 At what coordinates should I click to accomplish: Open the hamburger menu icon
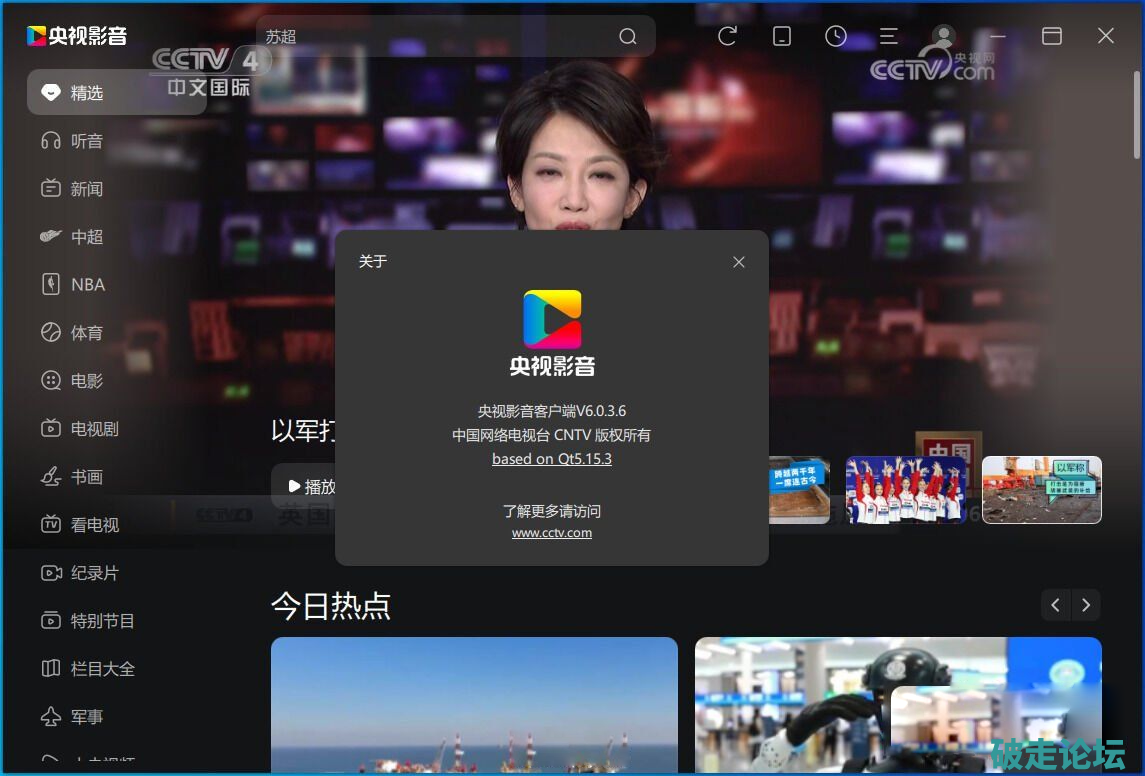coord(888,36)
